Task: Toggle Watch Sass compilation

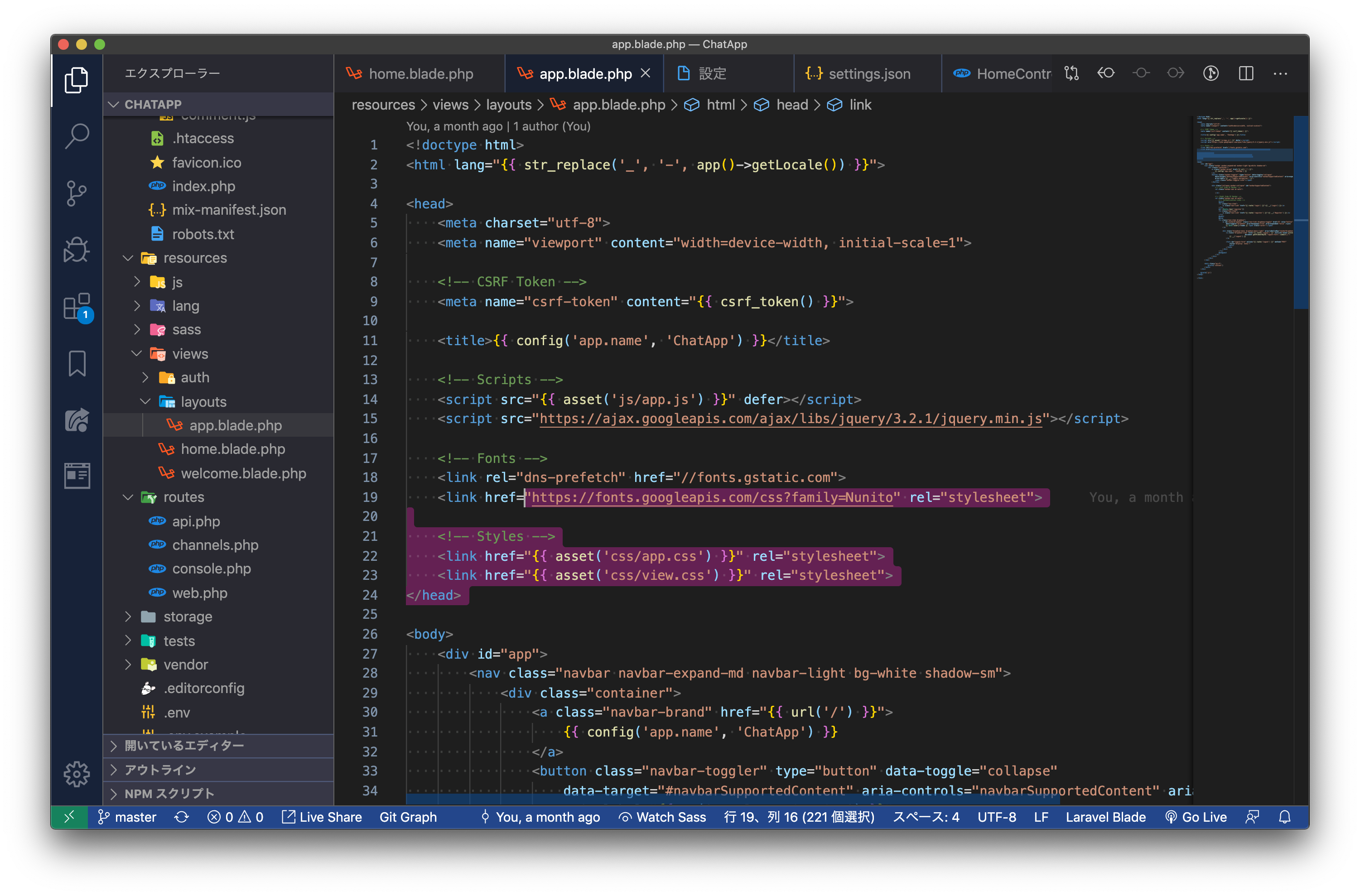Action: pyautogui.click(x=662, y=817)
